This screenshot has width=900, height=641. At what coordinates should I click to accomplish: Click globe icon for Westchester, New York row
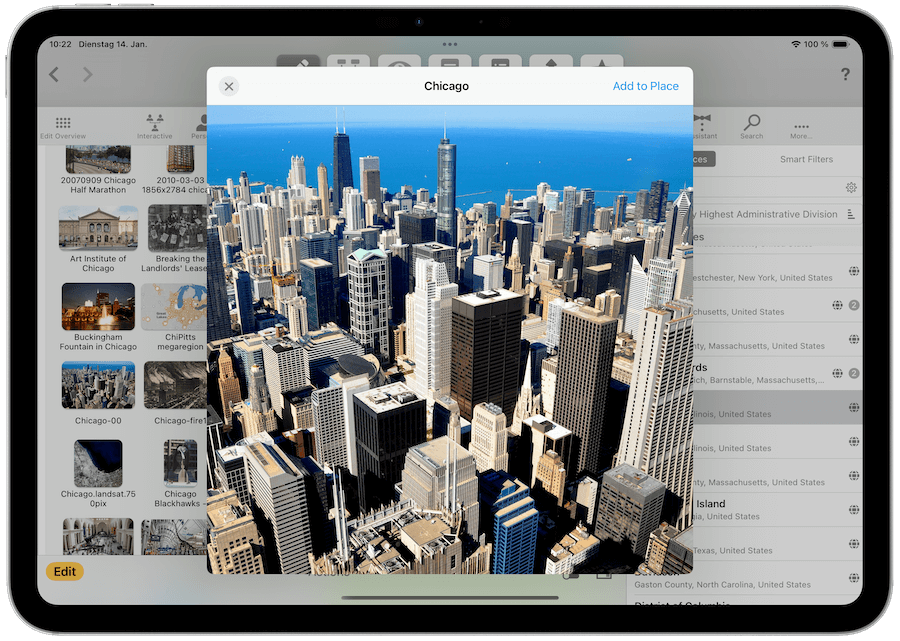click(x=854, y=271)
